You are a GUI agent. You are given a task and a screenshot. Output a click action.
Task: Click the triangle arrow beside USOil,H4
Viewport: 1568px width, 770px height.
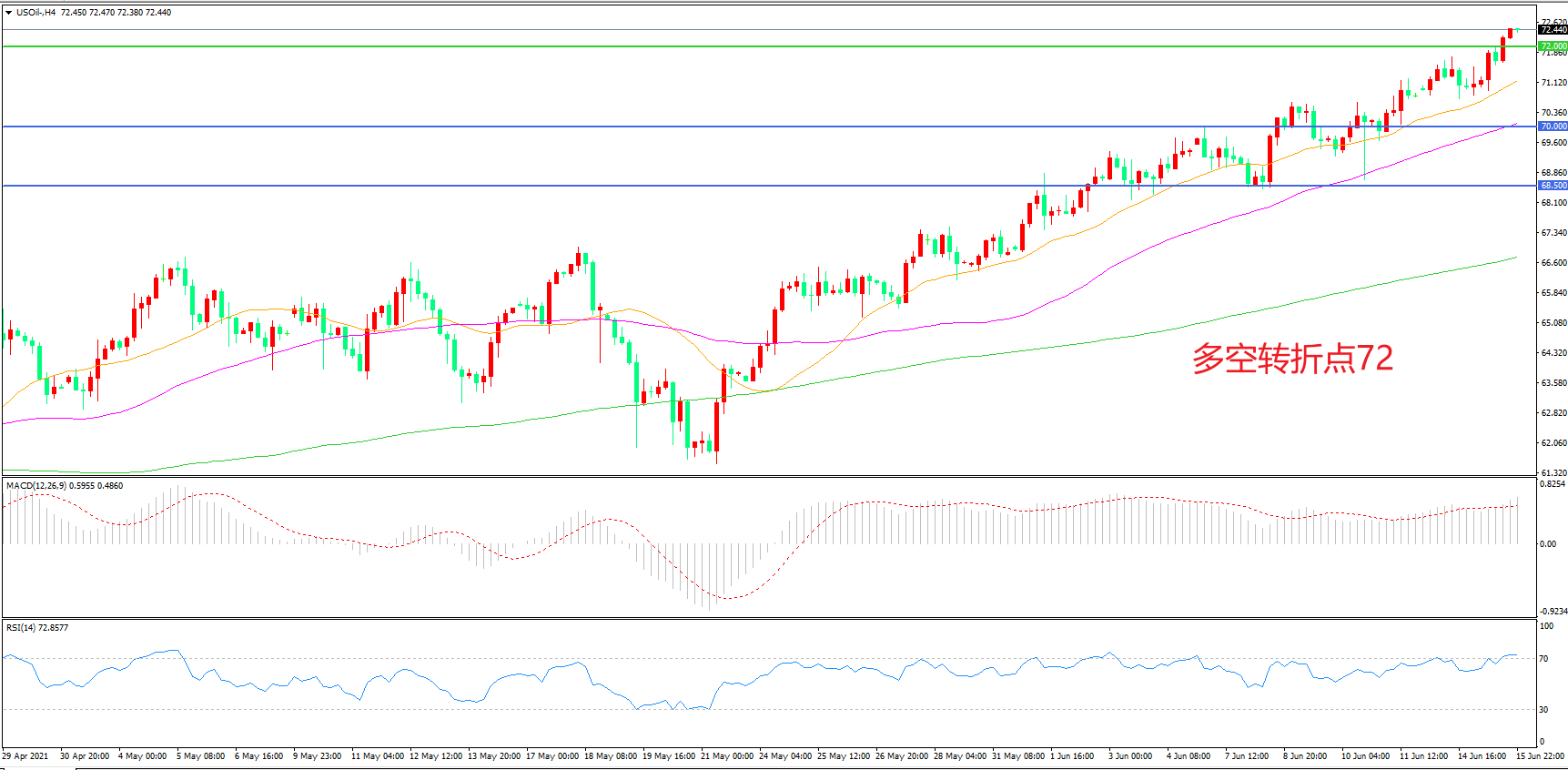pyautogui.click(x=8, y=13)
